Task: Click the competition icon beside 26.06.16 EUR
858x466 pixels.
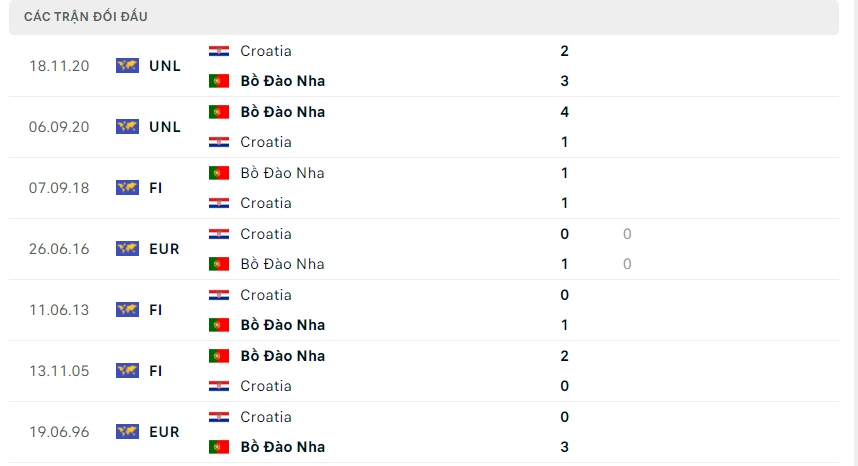Action: click(x=127, y=248)
